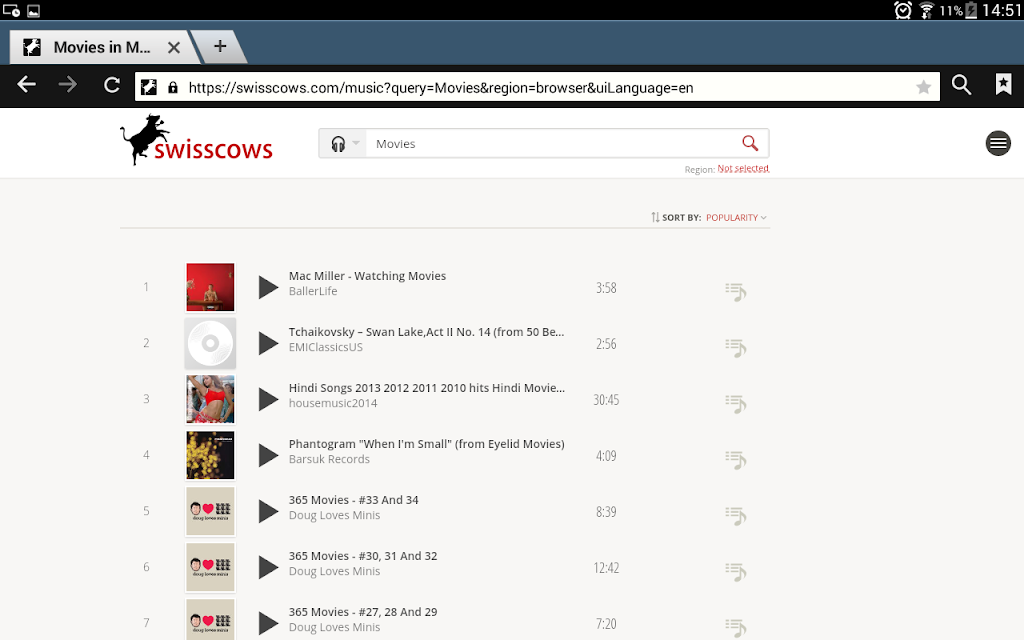Reload the current page
The height and width of the screenshot is (640, 1024).
coord(112,85)
